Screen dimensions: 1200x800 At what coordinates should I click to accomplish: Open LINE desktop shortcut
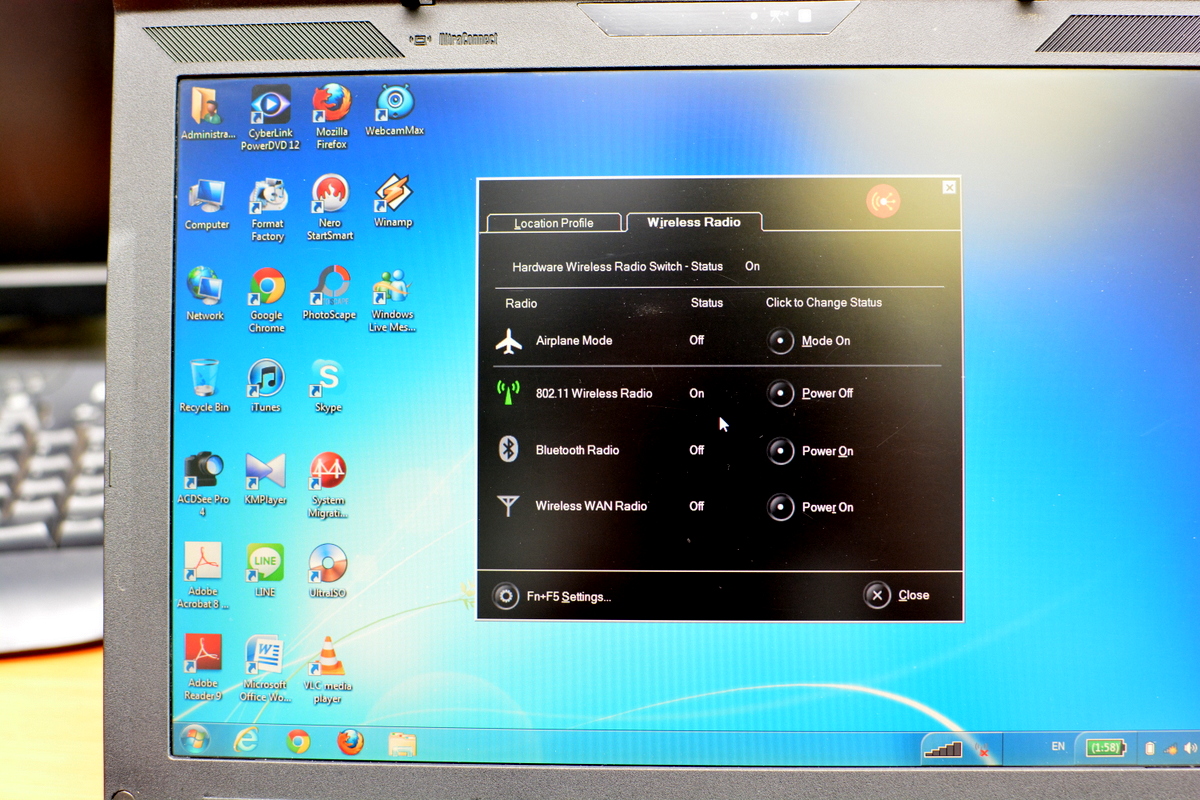pos(265,570)
